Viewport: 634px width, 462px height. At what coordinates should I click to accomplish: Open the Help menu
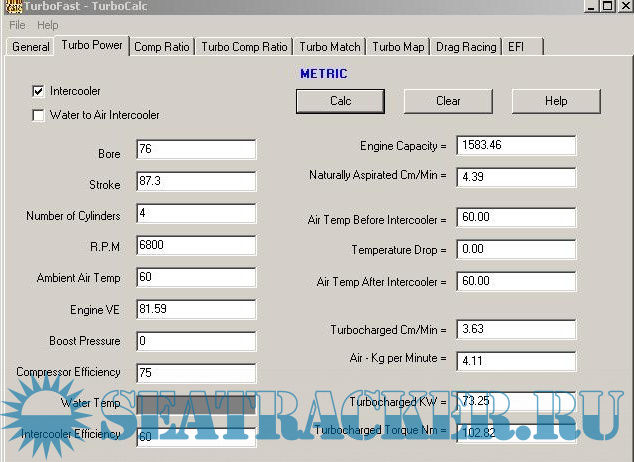pos(48,25)
